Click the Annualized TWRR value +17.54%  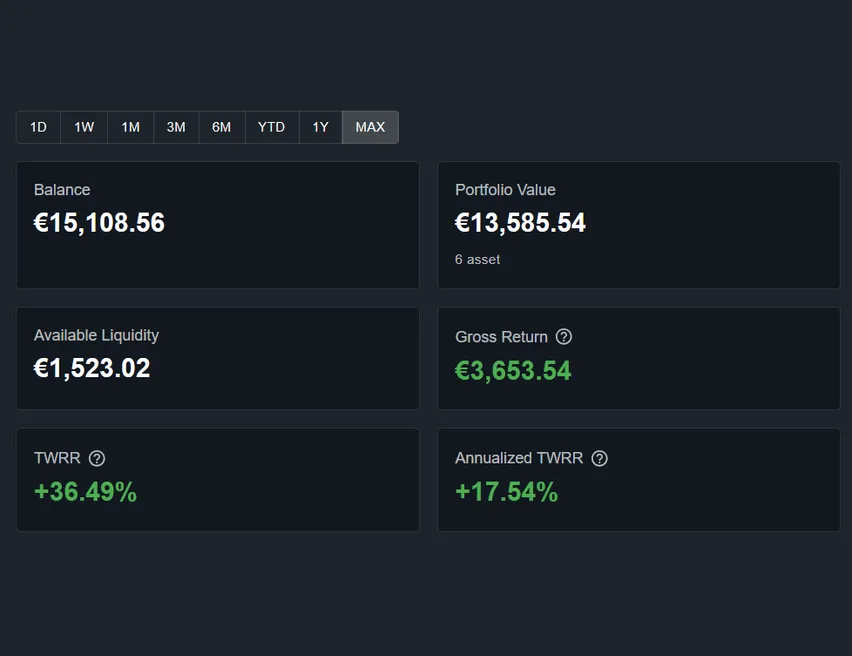(506, 492)
